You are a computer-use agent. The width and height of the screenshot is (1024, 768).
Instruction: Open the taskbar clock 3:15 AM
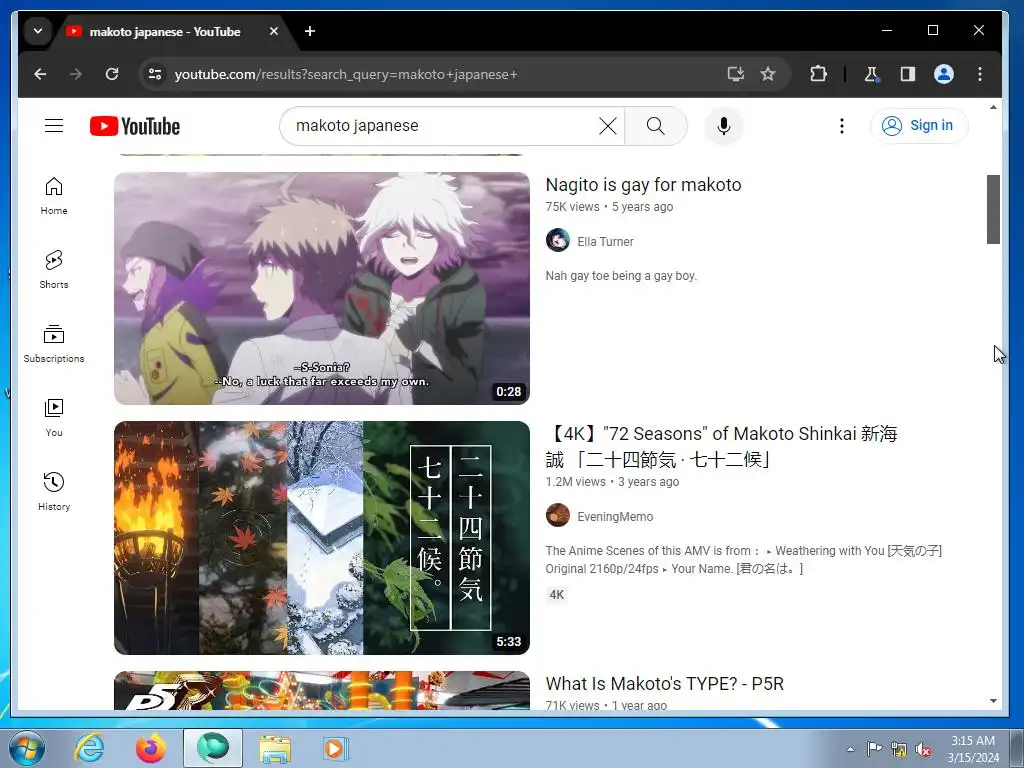(973, 749)
